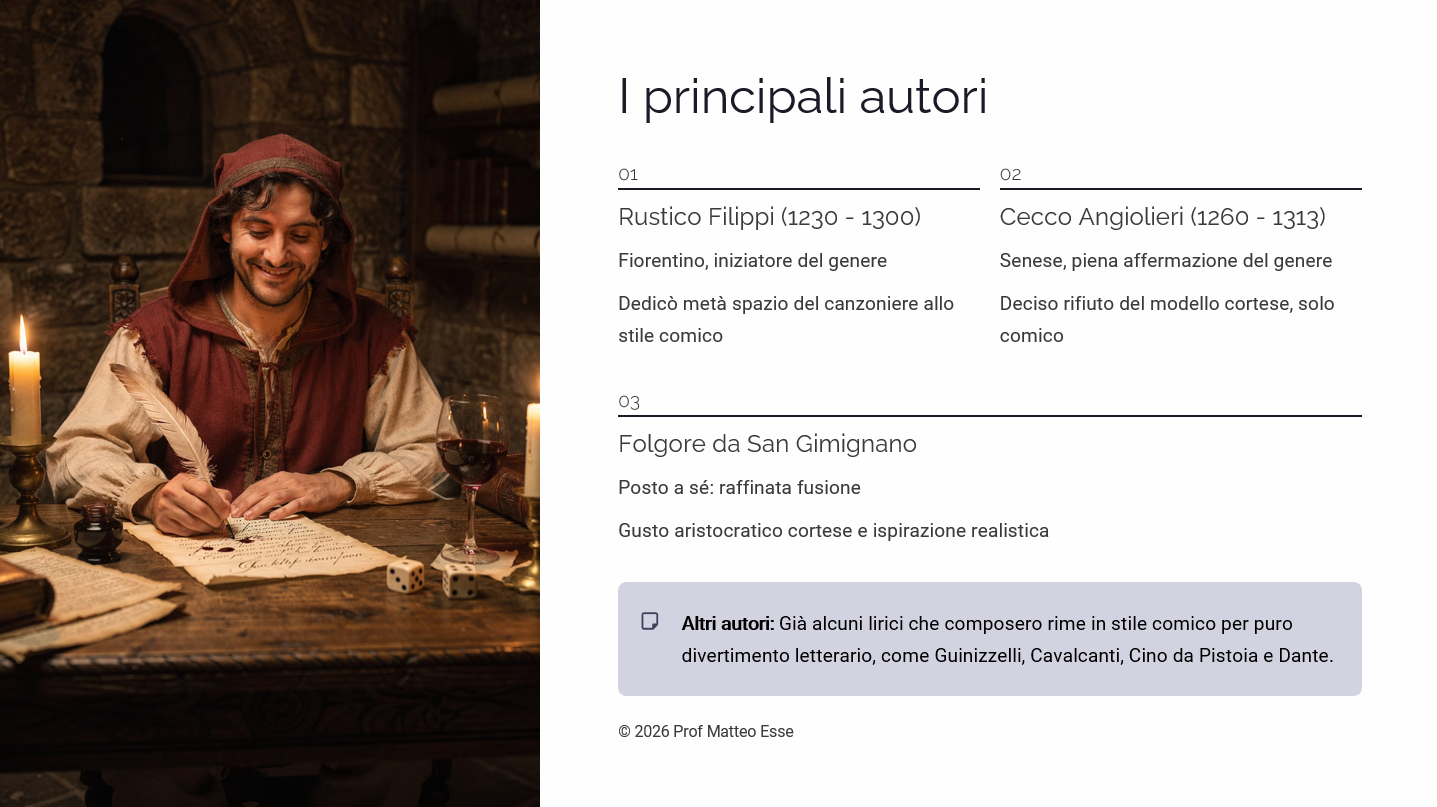Click the dice on the wooden table

432,577
